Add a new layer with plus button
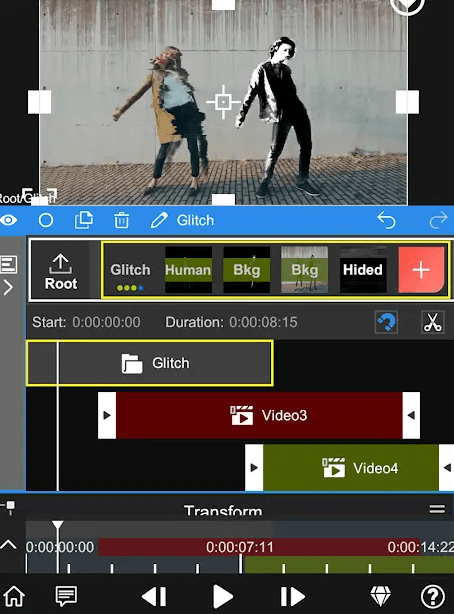The width and height of the screenshot is (454, 614). (x=421, y=270)
